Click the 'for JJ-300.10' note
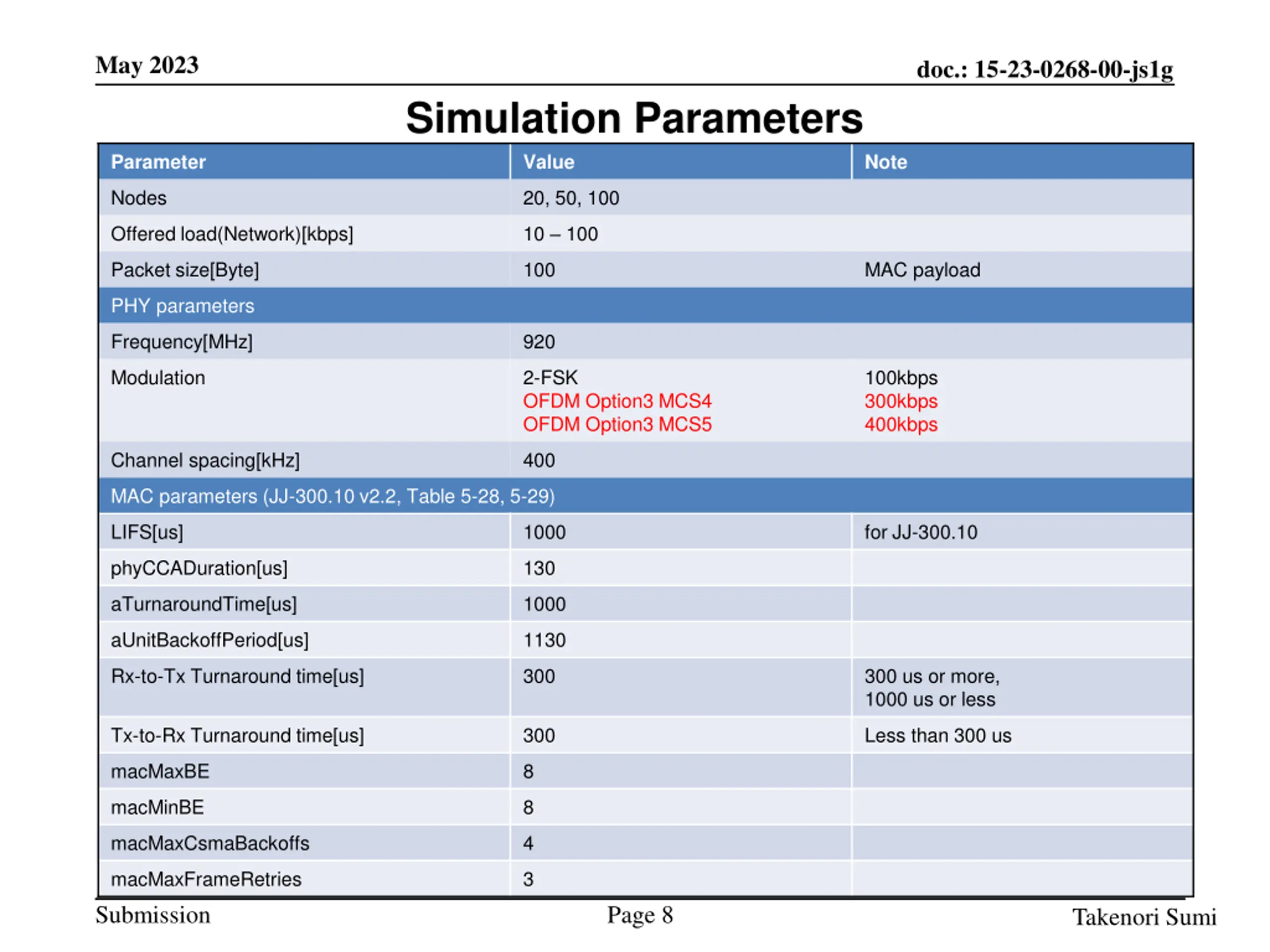 (x=921, y=532)
